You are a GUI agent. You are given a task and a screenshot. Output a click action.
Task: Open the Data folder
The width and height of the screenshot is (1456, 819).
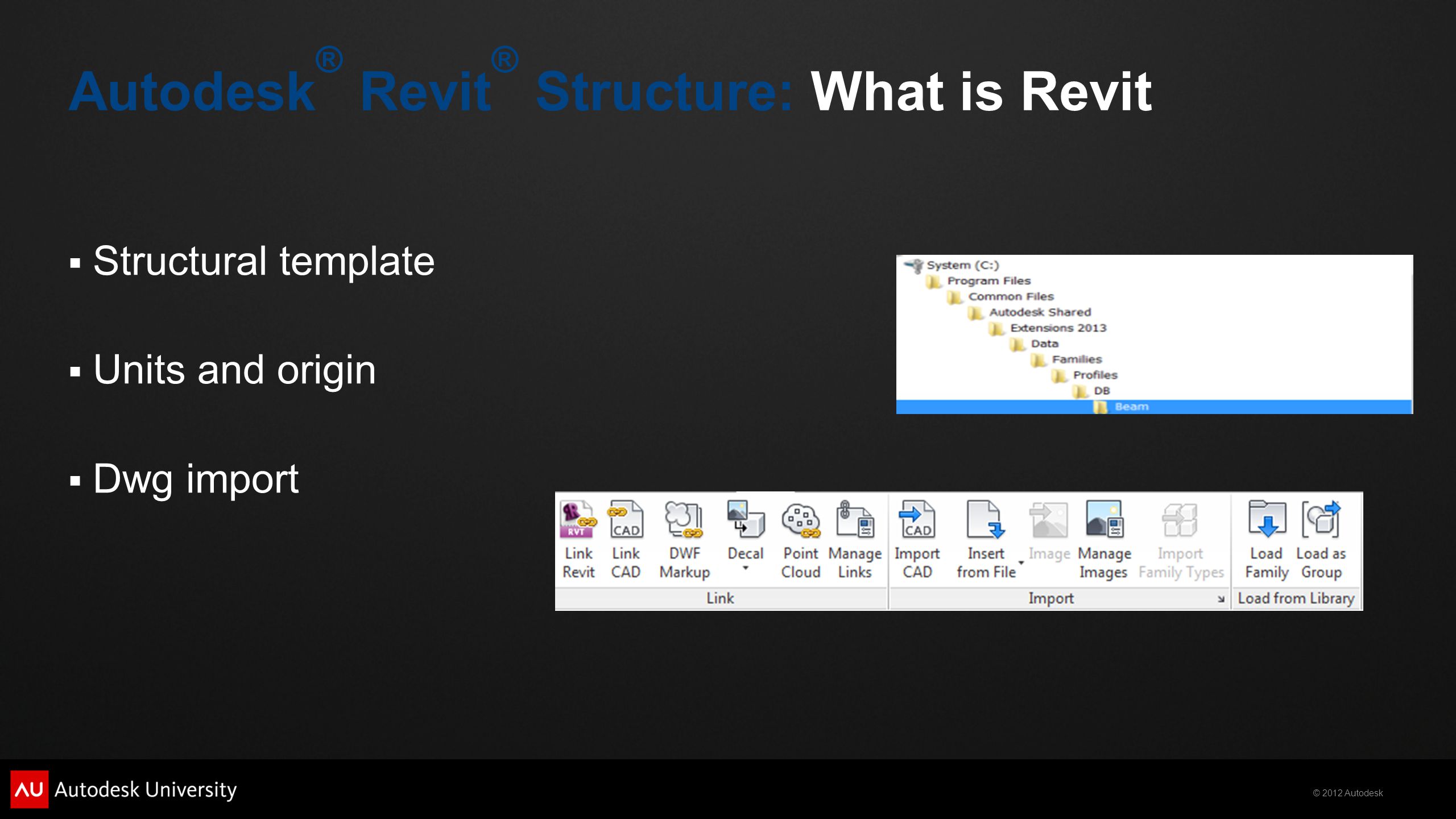pyautogui.click(x=1044, y=344)
